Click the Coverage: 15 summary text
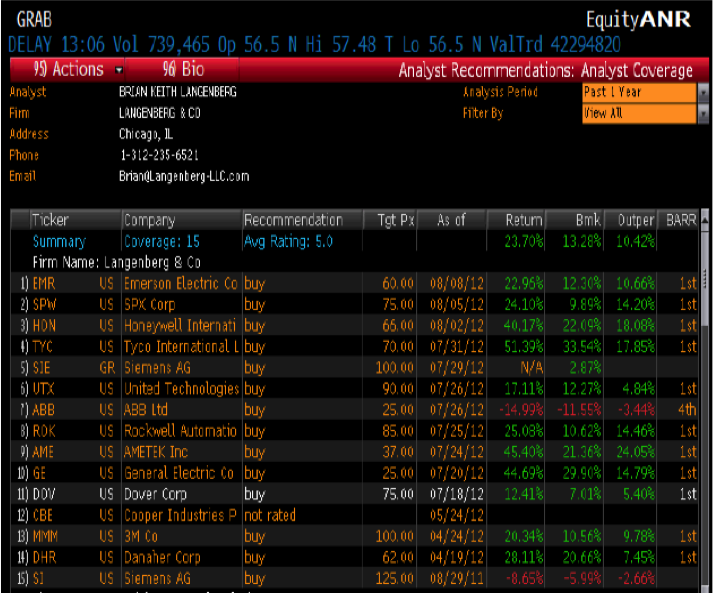713x594 pixels. coord(162,242)
